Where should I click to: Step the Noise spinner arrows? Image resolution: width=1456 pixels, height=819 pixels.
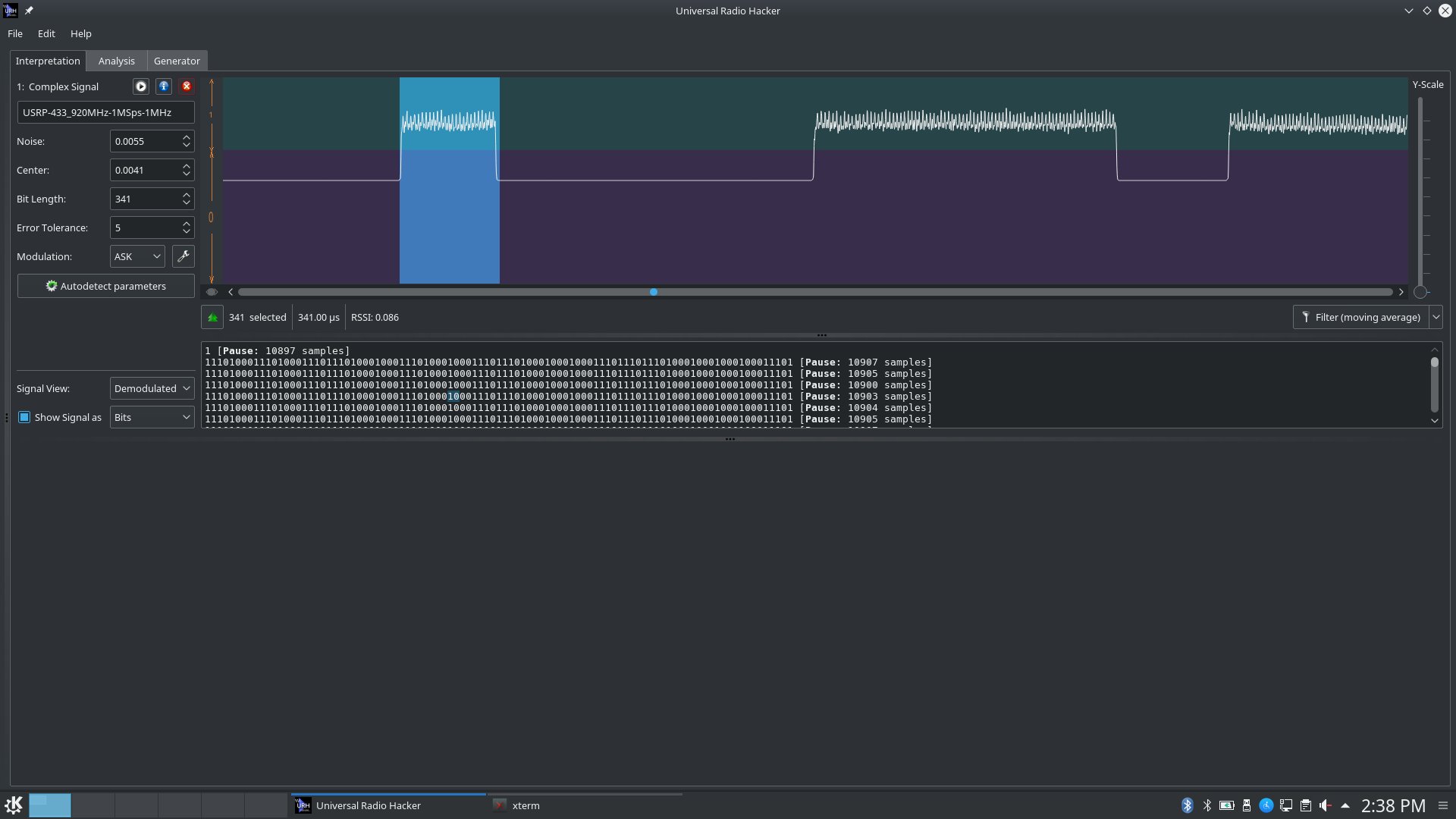click(187, 141)
